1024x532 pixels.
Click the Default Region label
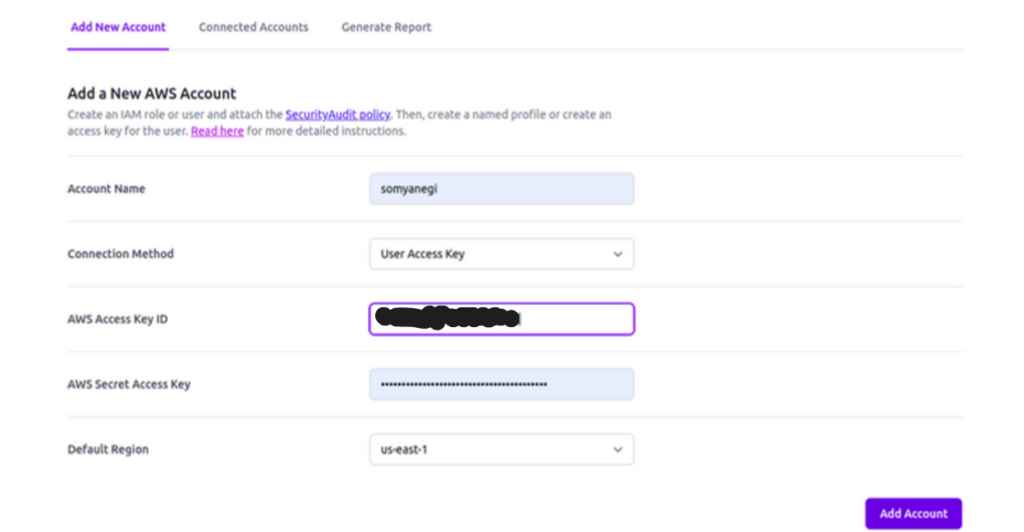tap(108, 449)
